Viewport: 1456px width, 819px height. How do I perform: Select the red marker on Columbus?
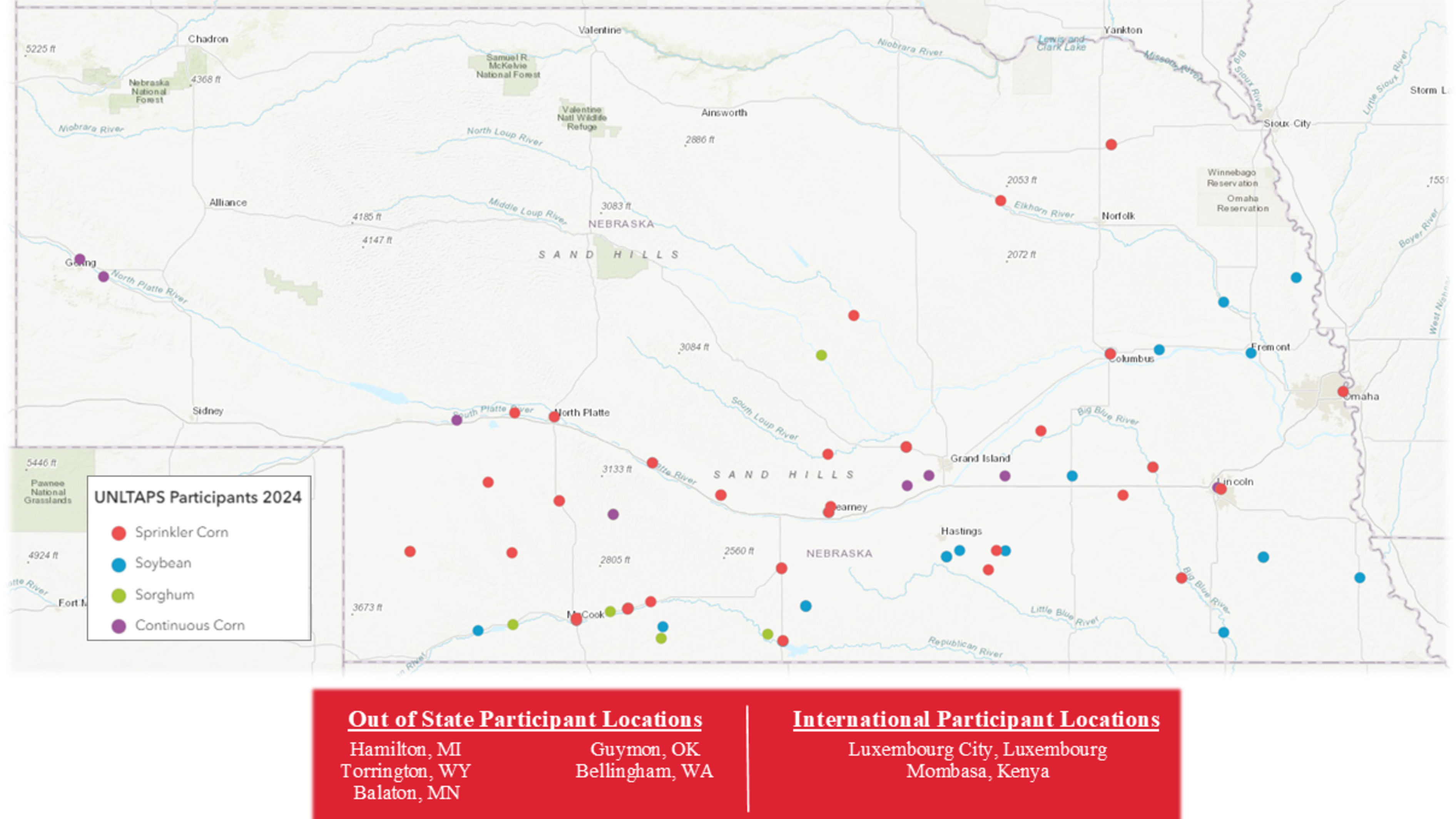1110,354
